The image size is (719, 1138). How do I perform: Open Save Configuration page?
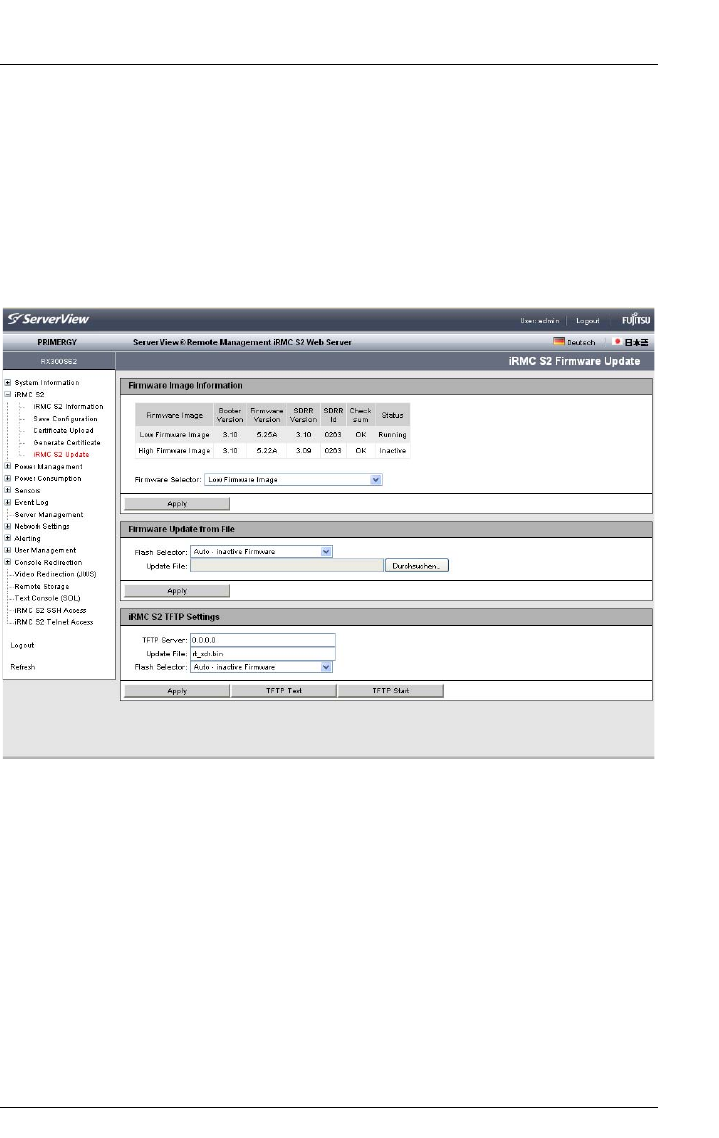tap(65, 419)
